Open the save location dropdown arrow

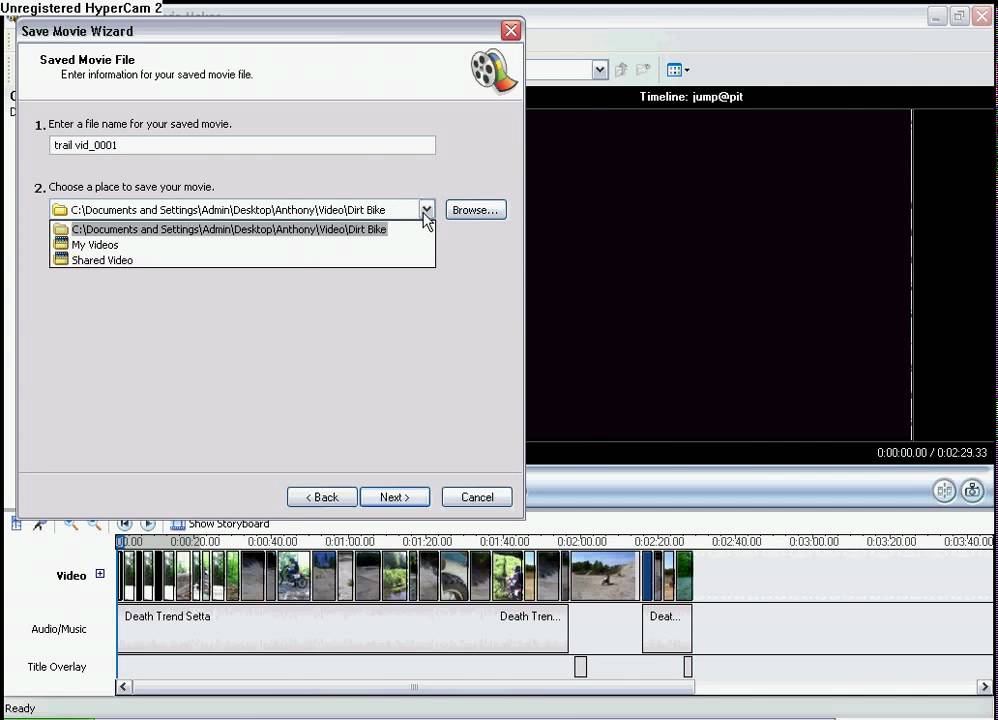[426, 209]
